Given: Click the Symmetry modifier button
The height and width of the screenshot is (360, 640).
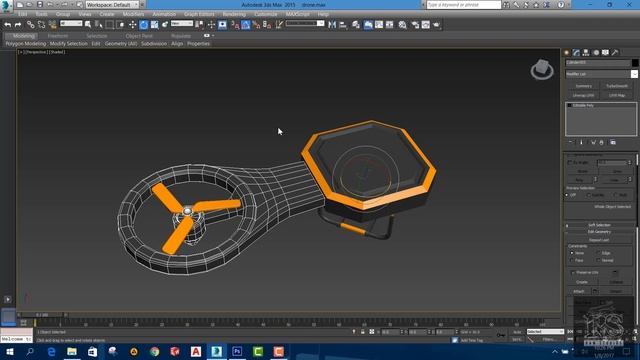Looking at the screenshot, I should click(x=583, y=86).
